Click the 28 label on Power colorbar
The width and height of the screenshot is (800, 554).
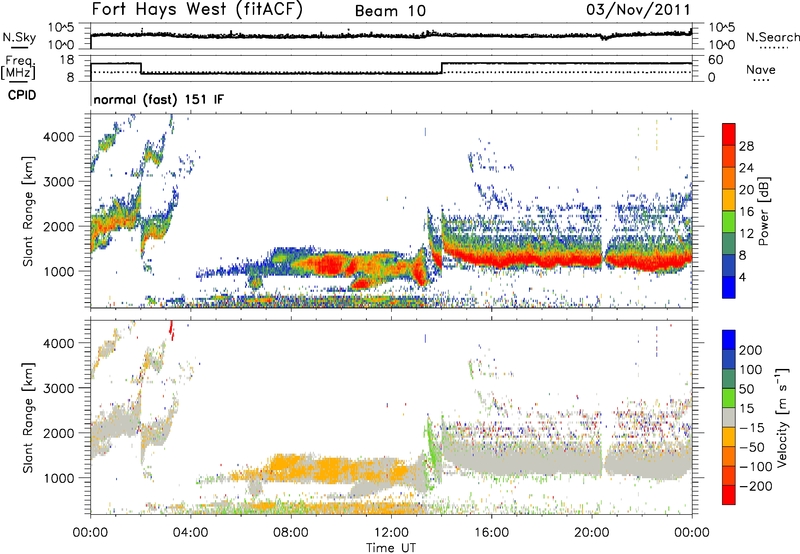[x=746, y=146]
